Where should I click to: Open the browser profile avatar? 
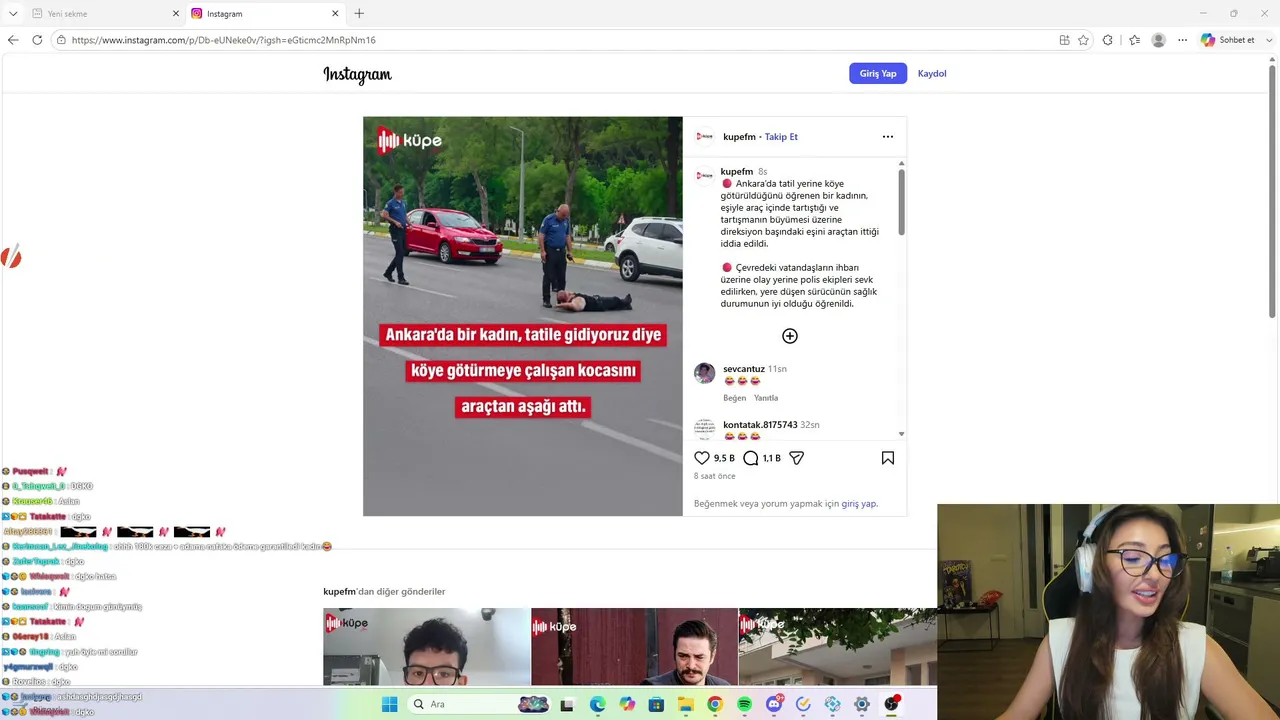click(x=1159, y=40)
